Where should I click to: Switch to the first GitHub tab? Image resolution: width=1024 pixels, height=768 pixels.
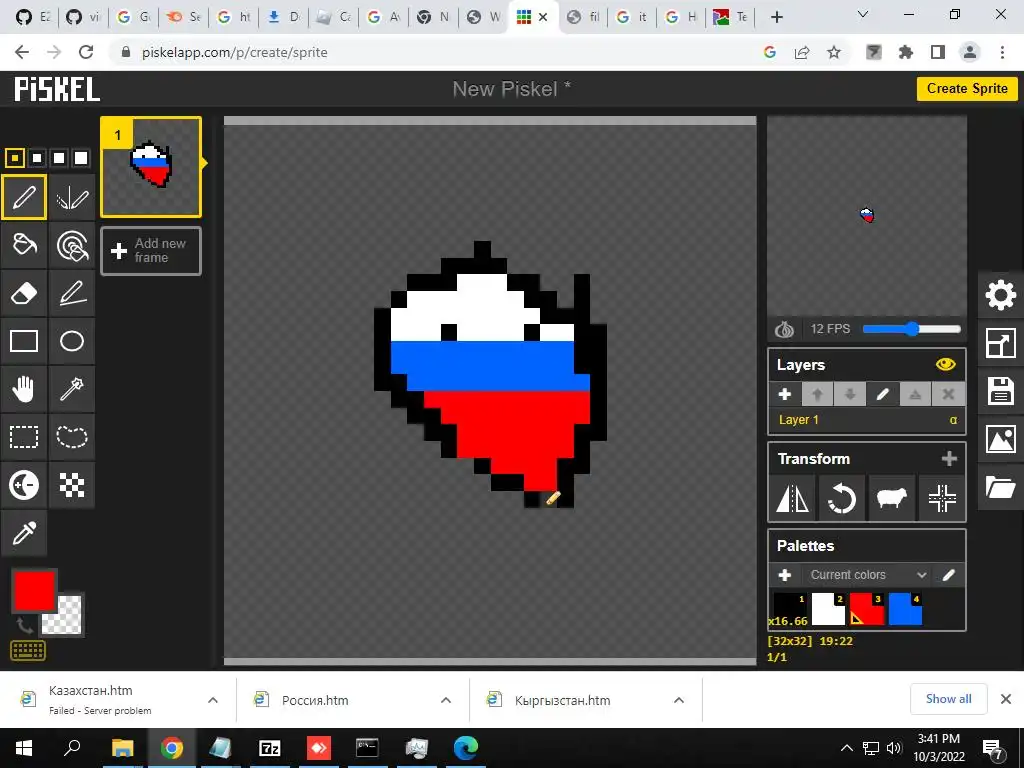coord(33,17)
